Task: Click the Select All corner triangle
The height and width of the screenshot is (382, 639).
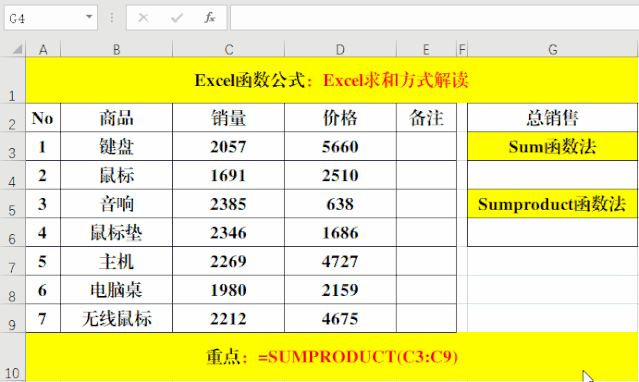Action: [x=16, y=49]
